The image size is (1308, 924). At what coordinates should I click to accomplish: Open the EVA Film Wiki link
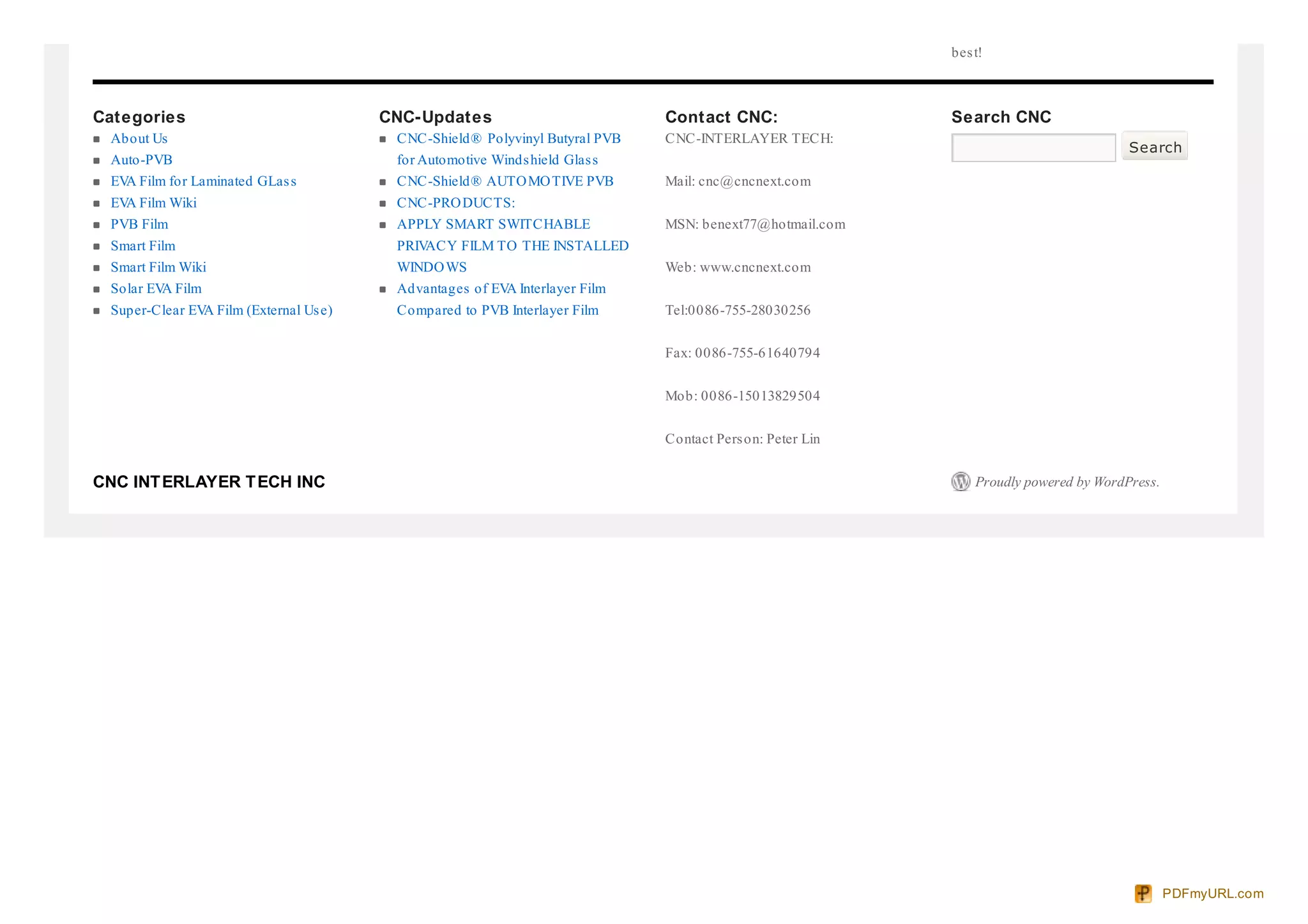coord(153,203)
